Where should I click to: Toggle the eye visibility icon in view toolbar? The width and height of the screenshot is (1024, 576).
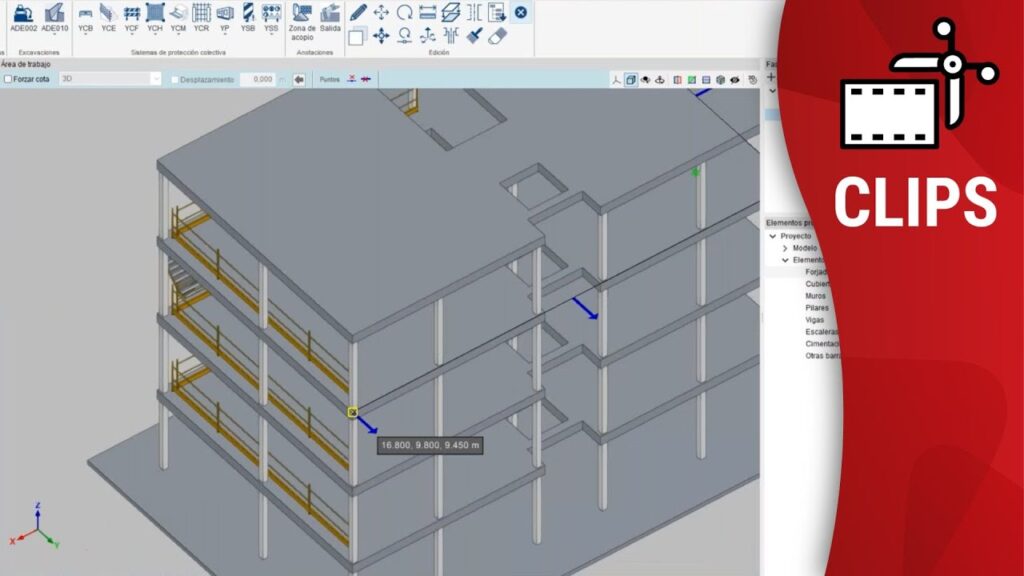pyautogui.click(x=735, y=79)
